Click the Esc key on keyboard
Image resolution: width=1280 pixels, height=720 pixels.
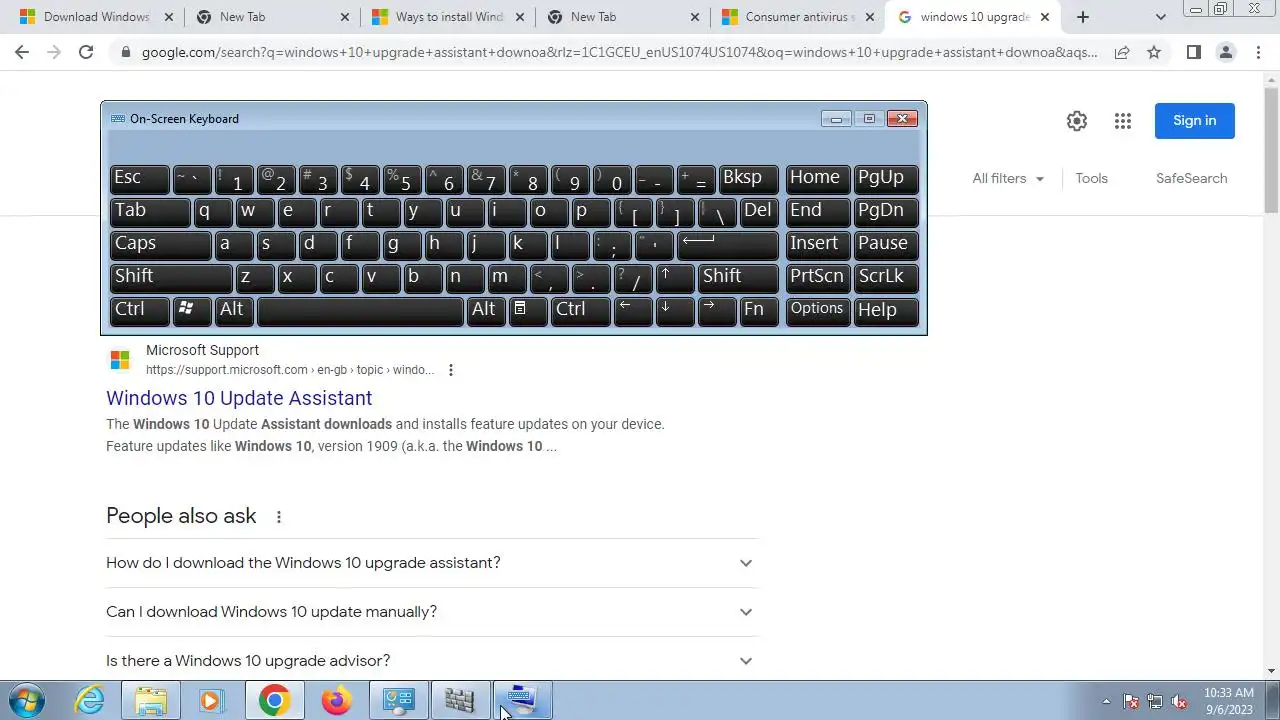pyautogui.click(x=139, y=179)
